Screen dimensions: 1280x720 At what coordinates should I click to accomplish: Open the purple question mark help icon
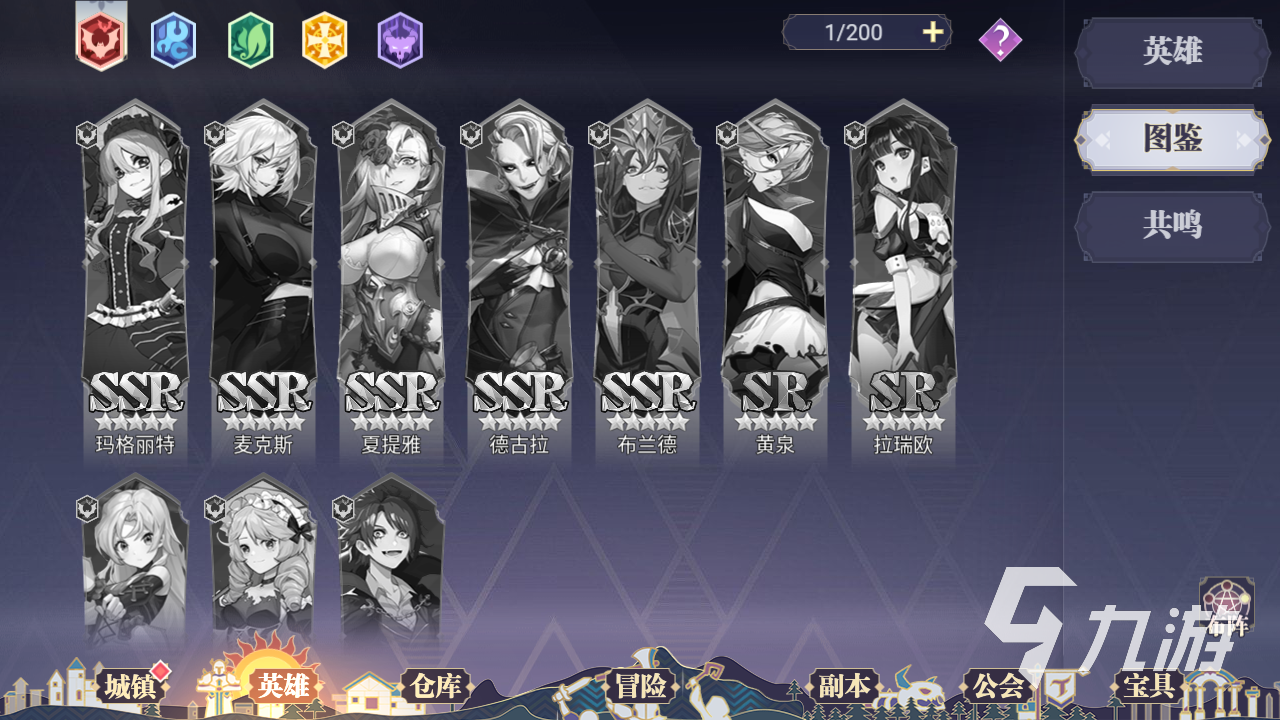(1000, 41)
